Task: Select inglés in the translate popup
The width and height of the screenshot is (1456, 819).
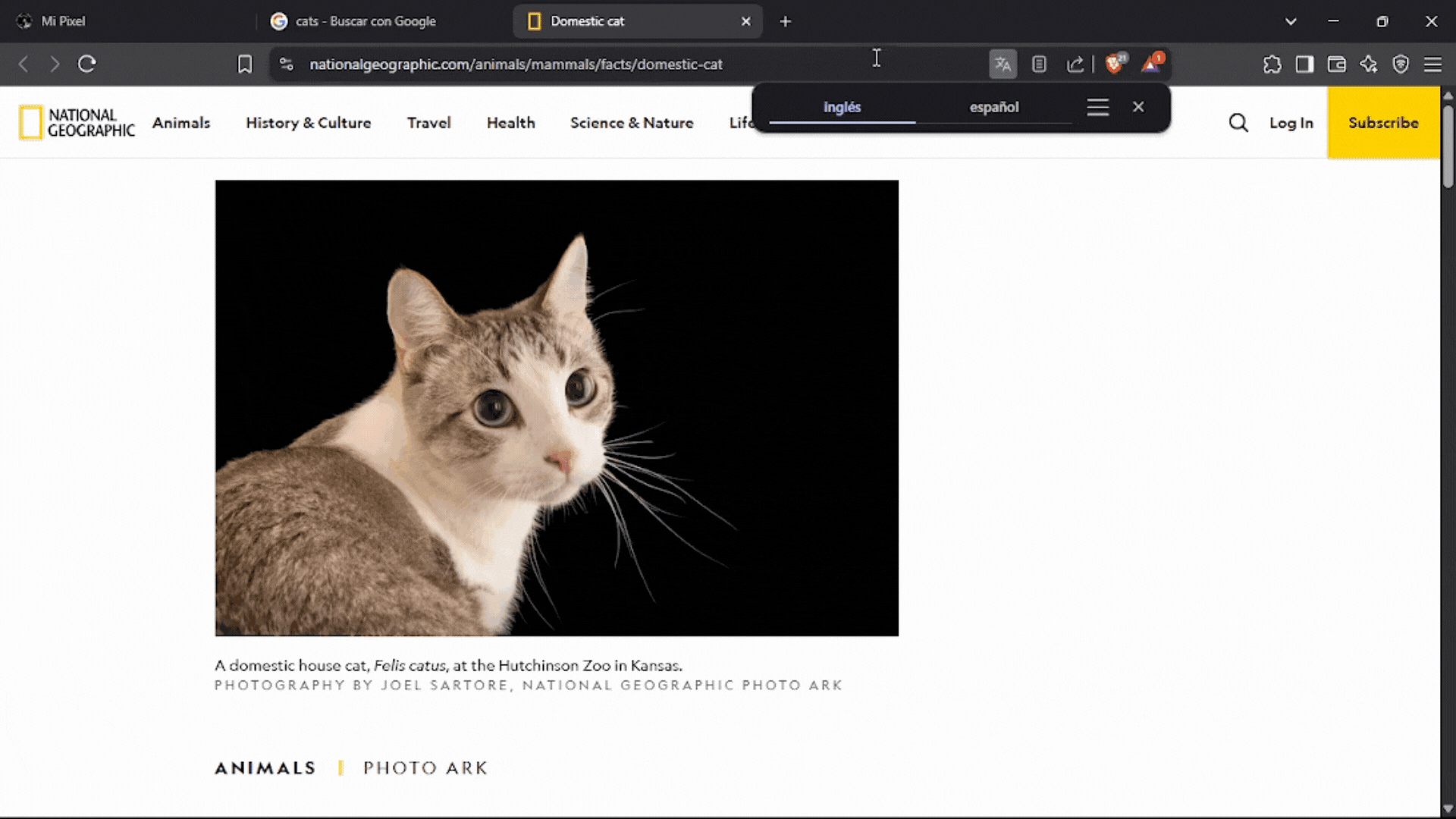Action: (842, 107)
